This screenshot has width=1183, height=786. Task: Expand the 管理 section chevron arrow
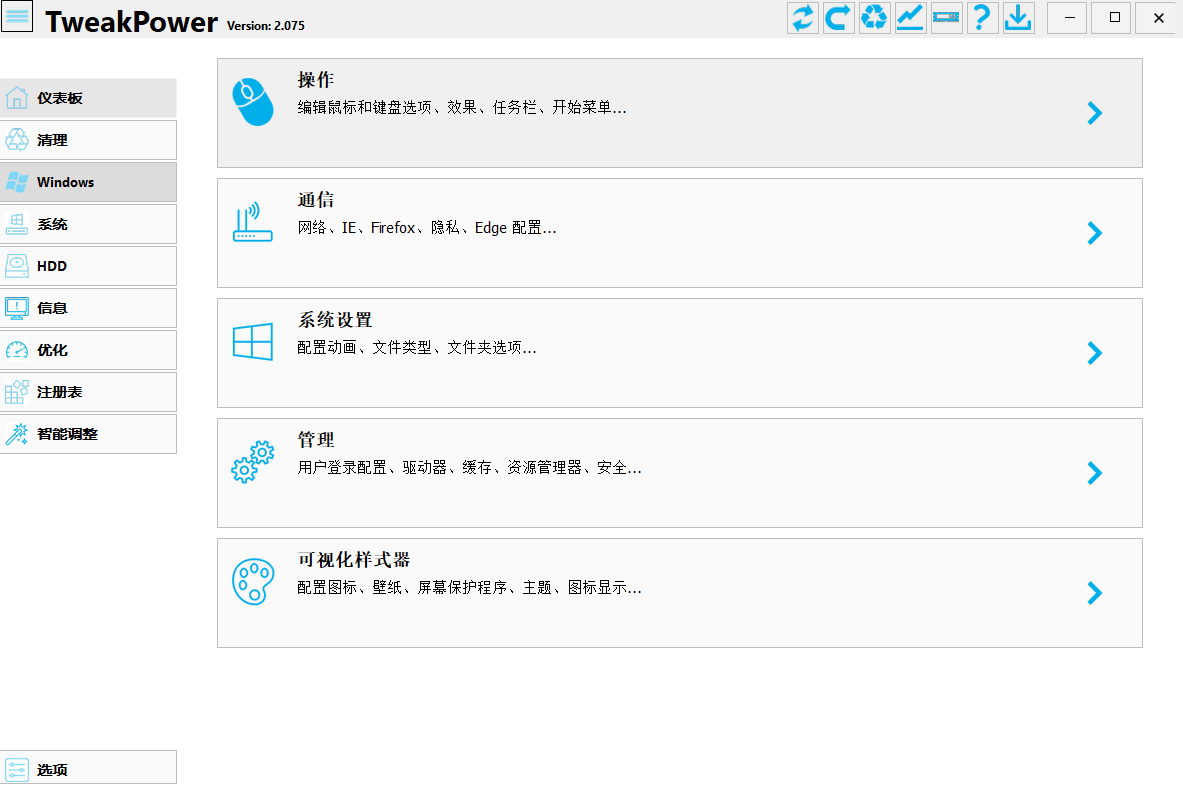[x=1094, y=473]
